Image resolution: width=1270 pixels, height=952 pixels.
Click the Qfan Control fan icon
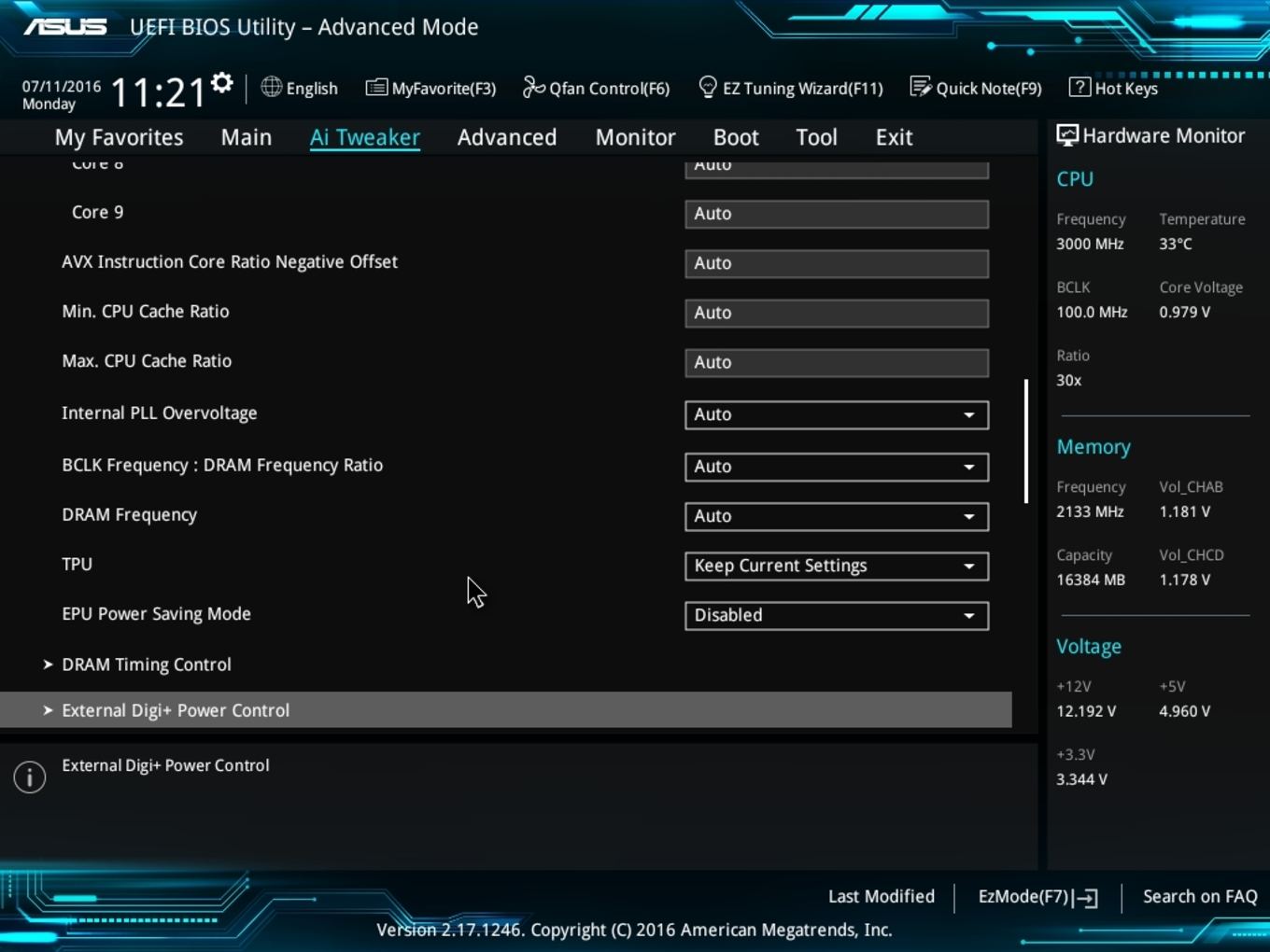533,87
